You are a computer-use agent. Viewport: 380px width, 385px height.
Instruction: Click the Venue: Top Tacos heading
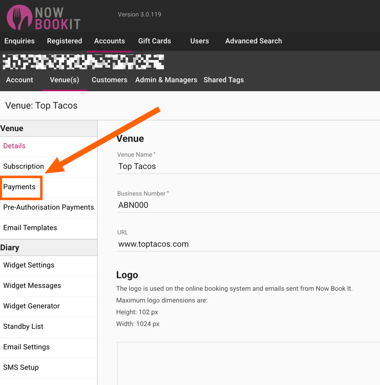tap(41, 106)
